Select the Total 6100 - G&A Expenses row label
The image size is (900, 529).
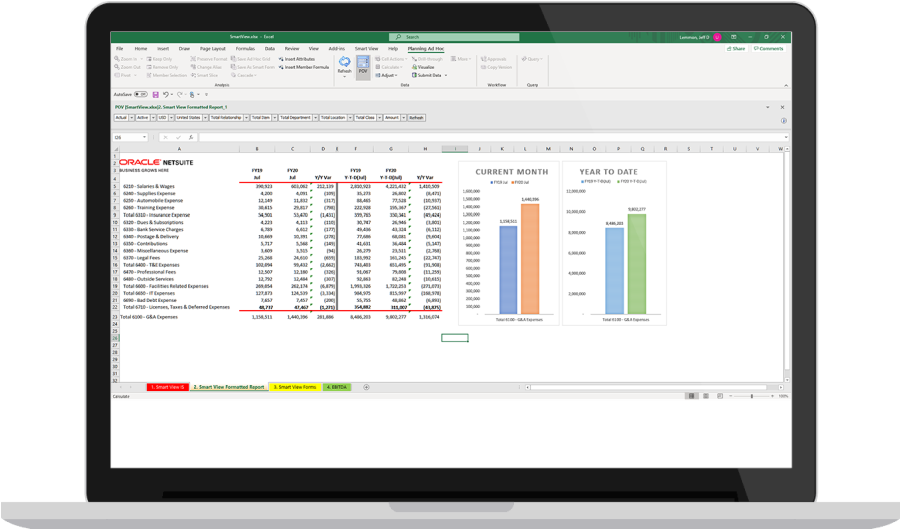[149, 317]
